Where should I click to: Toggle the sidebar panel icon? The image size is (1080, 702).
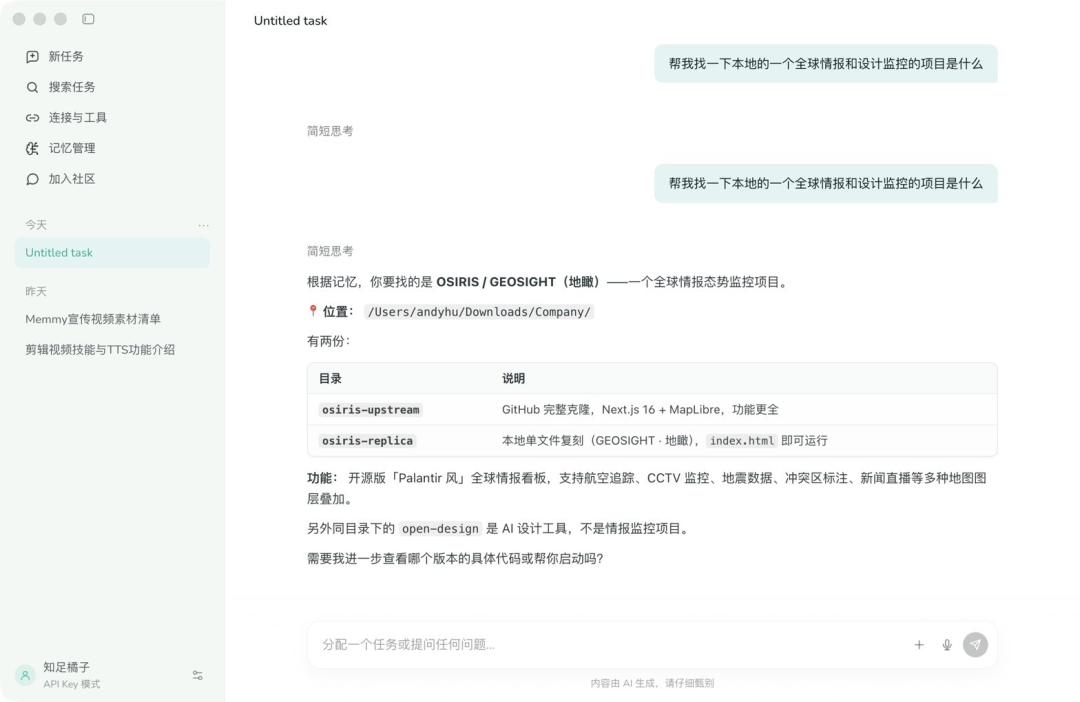88,19
